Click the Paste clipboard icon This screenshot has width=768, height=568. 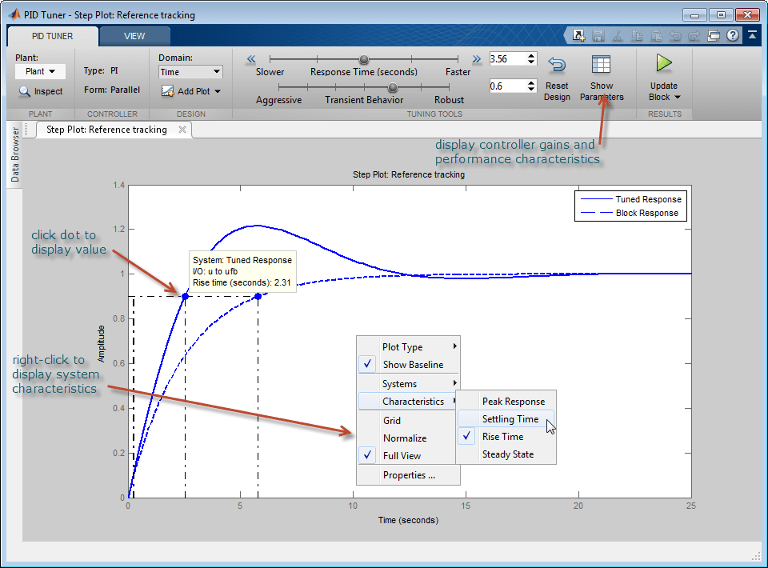coord(656,35)
